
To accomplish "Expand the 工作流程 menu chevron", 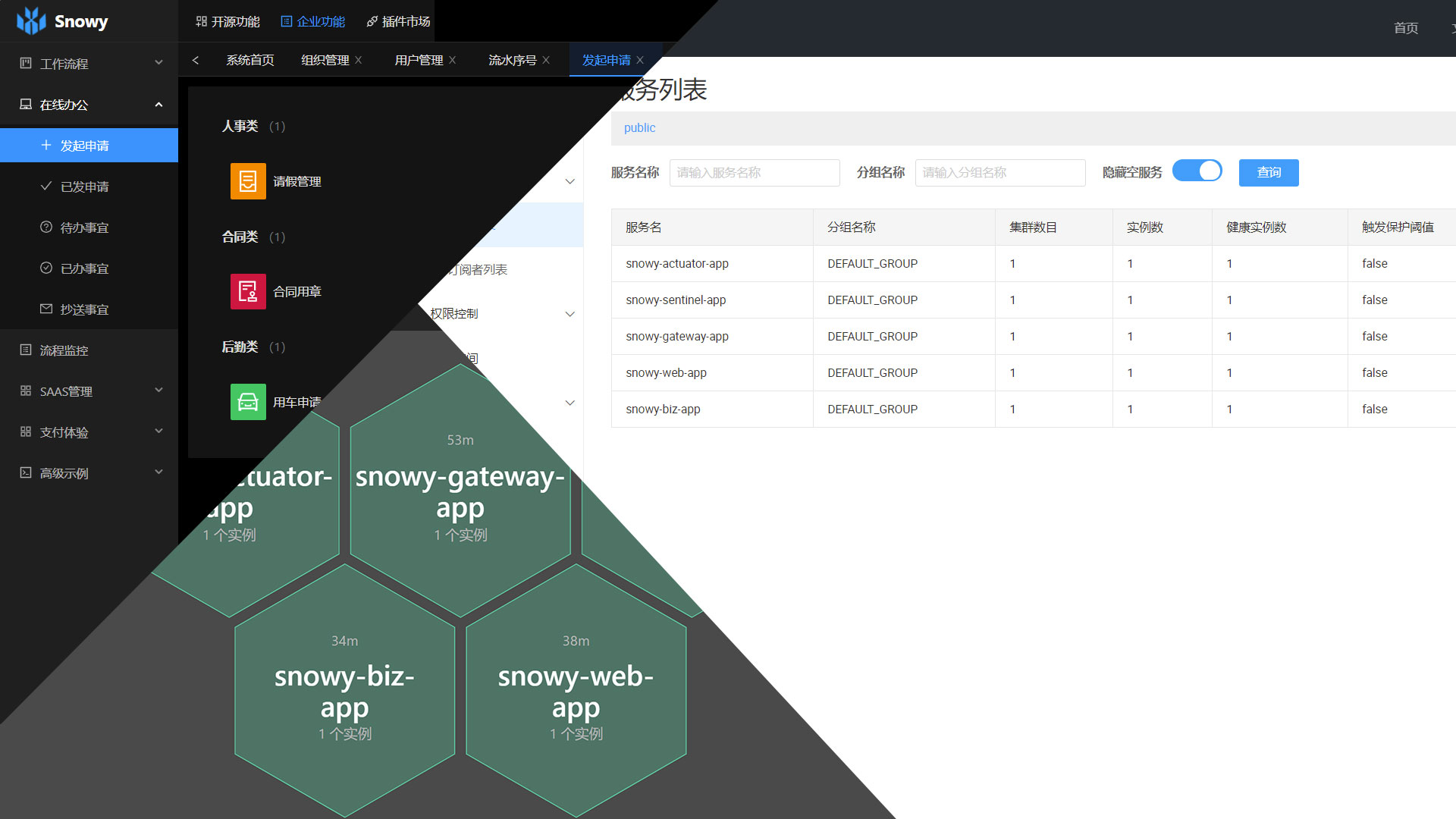I will 158,63.
